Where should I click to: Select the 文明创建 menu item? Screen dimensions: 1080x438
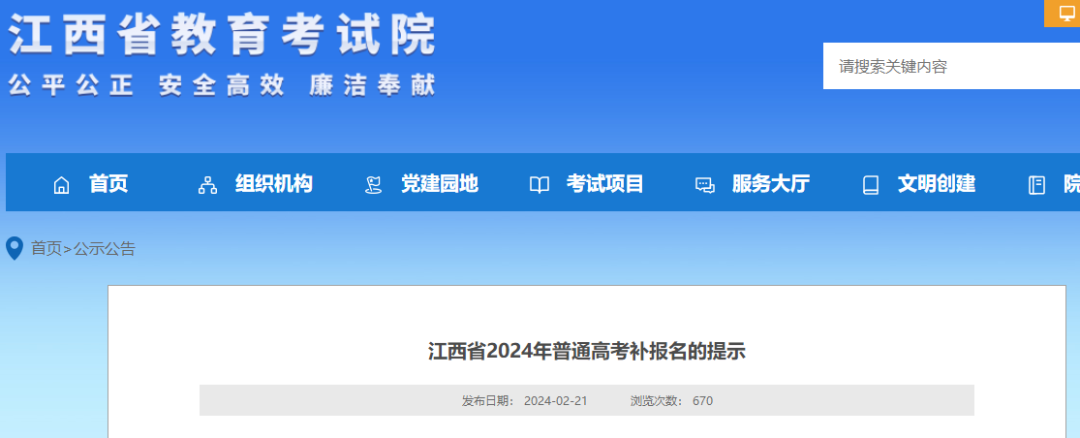click(x=937, y=184)
